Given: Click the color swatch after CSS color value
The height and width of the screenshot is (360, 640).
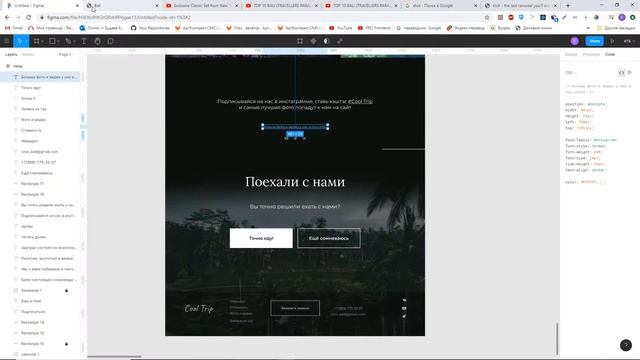Looking at the screenshot, I should (603, 182).
